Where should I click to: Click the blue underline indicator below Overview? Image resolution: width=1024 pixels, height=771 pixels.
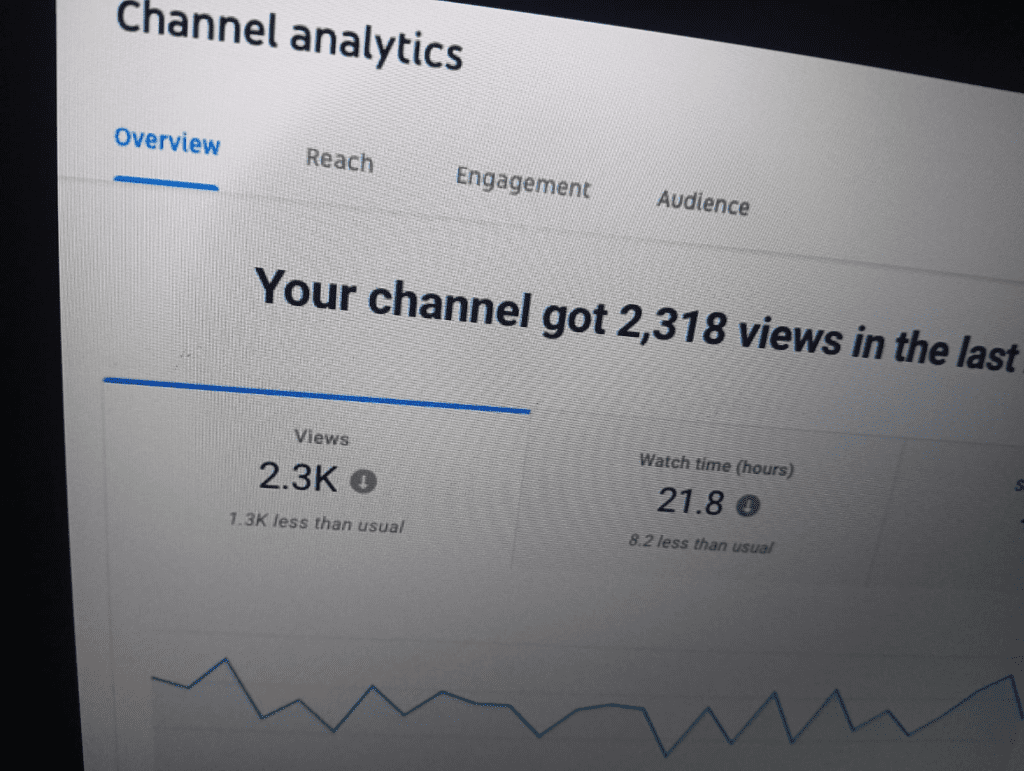tap(167, 180)
